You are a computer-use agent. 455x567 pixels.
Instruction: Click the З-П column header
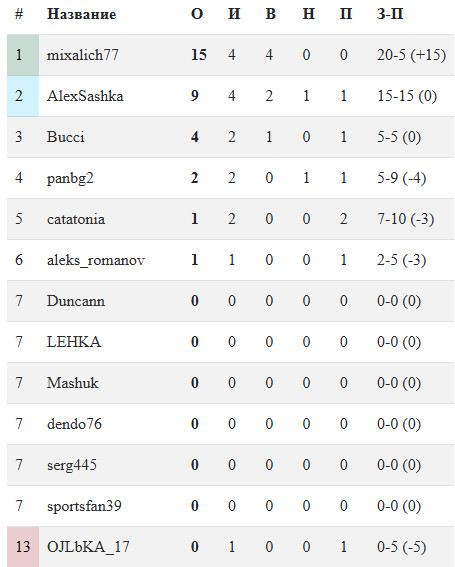tap(390, 14)
